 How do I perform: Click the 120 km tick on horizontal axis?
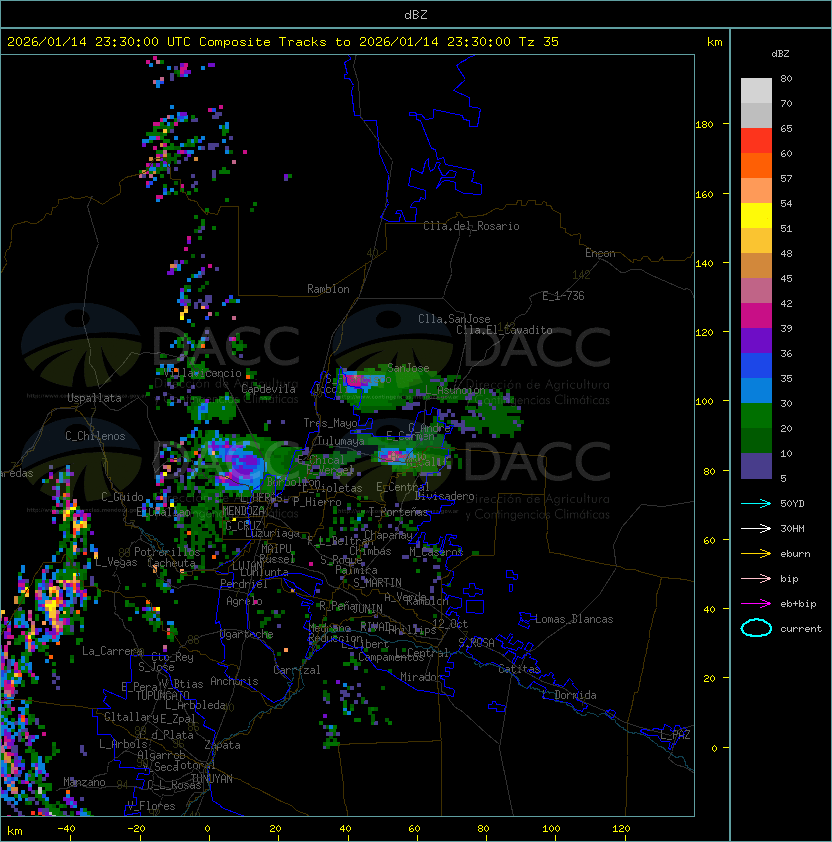pyautogui.click(x=621, y=829)
